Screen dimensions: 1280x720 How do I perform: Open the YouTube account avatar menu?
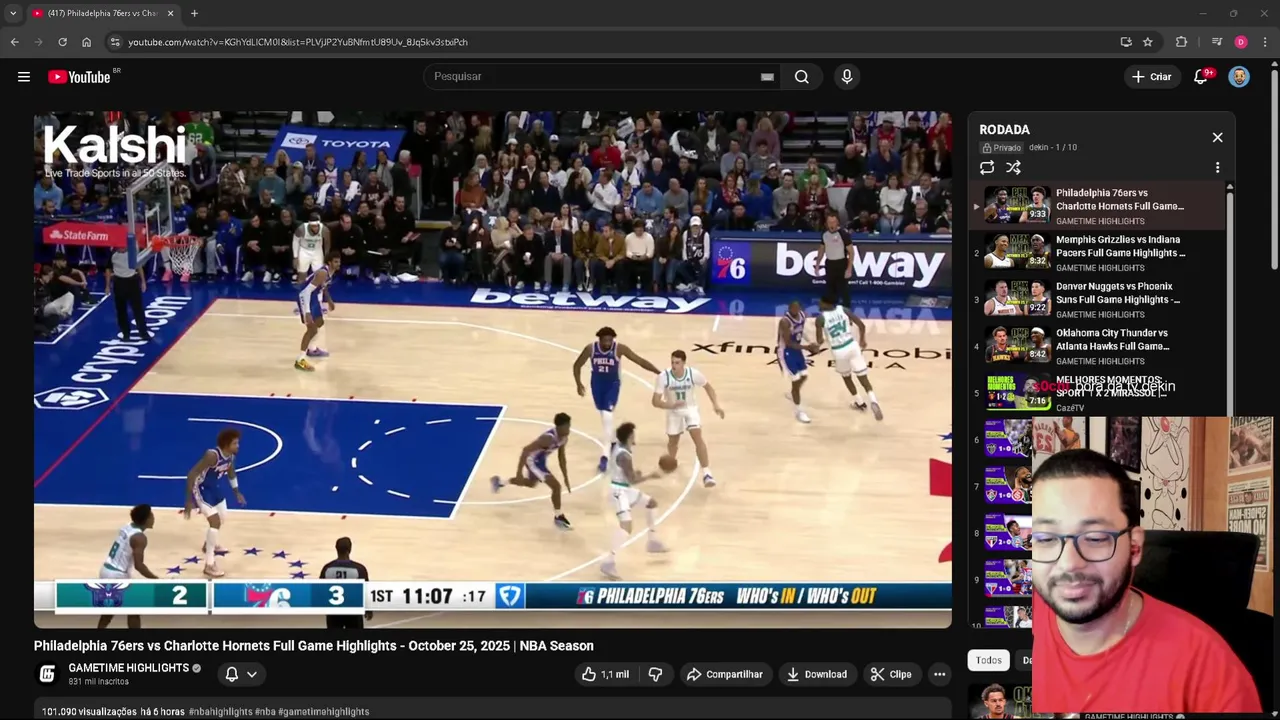coord(1239,77)
